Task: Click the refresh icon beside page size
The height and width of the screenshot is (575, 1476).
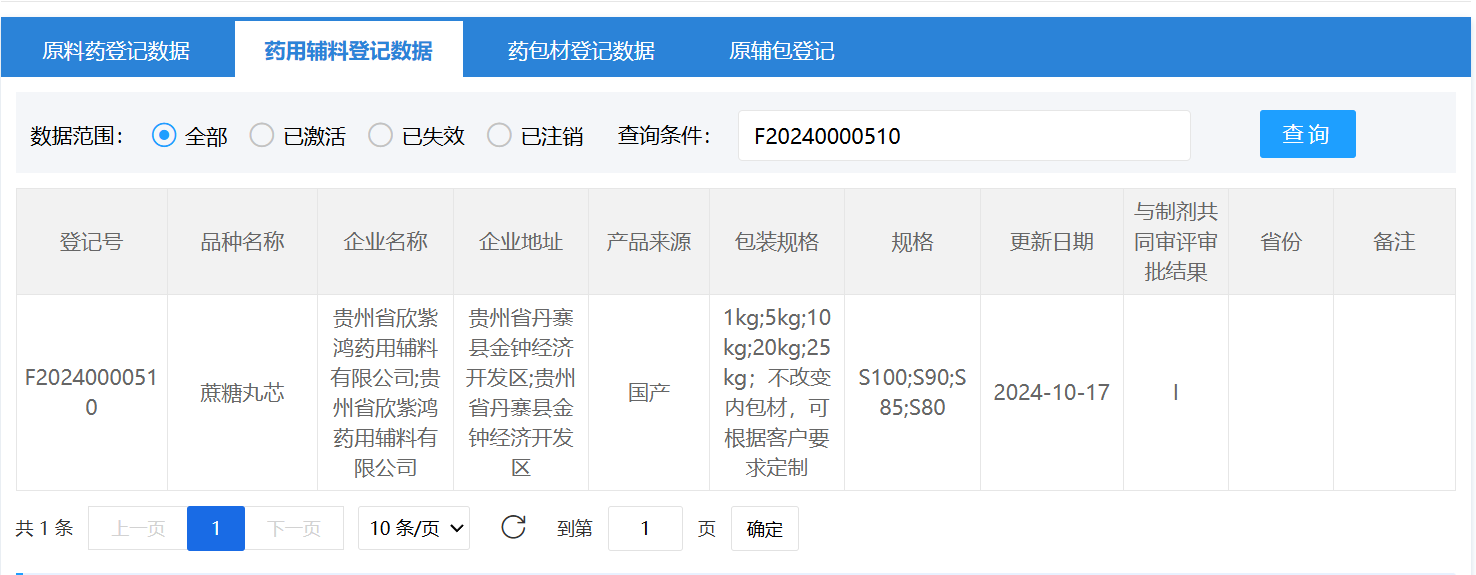Action: 514,528
